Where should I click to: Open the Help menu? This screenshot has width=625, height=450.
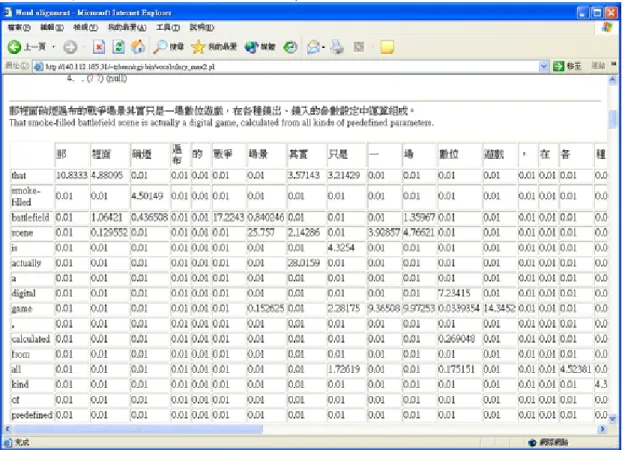(201, 28)
